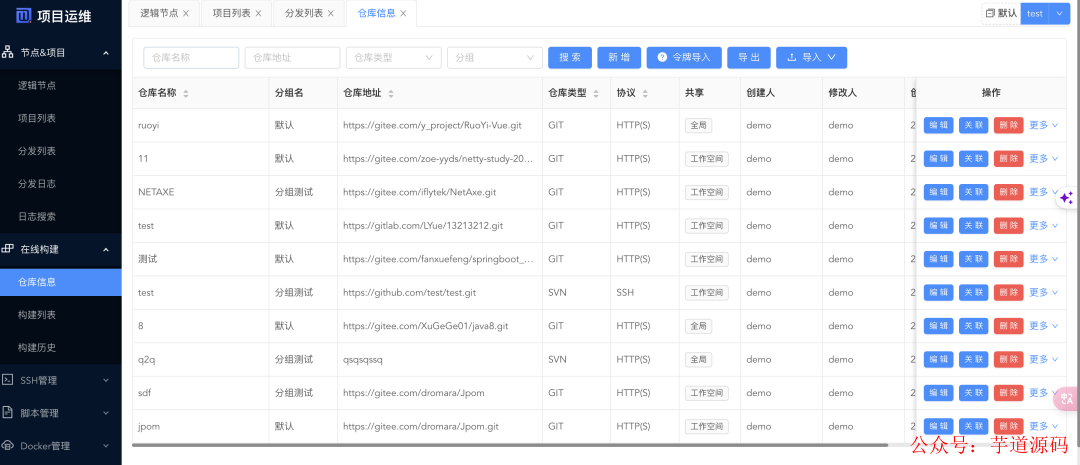
Task: Click the Jpom.git repository address
Action: click(x=420, y=426)
